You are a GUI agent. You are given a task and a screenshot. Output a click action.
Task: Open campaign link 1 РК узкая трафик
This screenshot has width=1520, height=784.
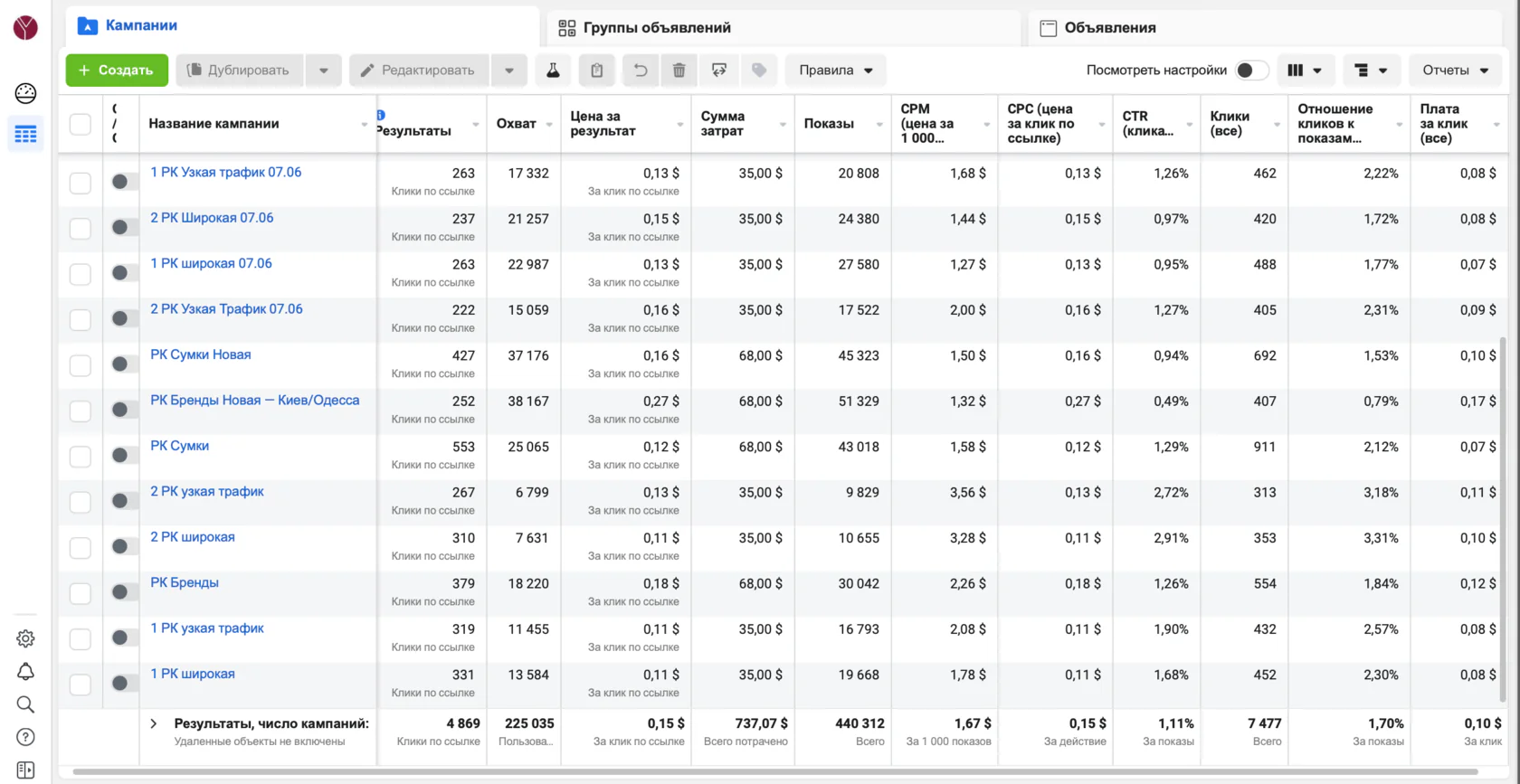[x=207, y=628]
